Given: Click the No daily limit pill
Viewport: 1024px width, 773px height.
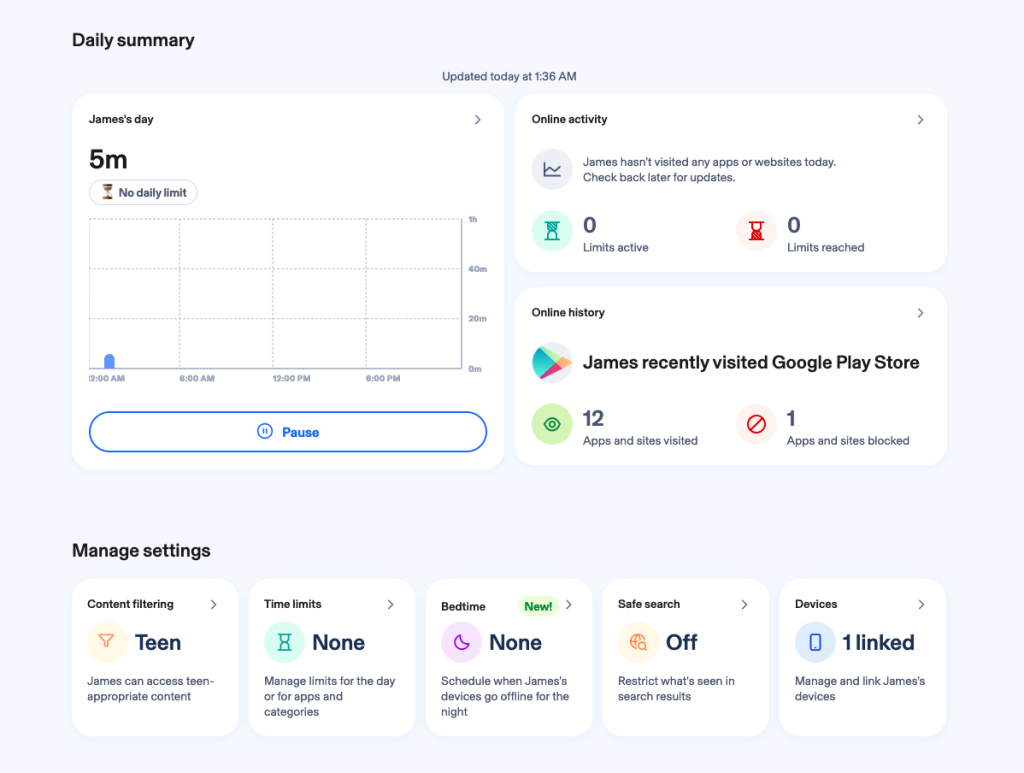Looking at the screenshot, I should click(x=143, y=193).
